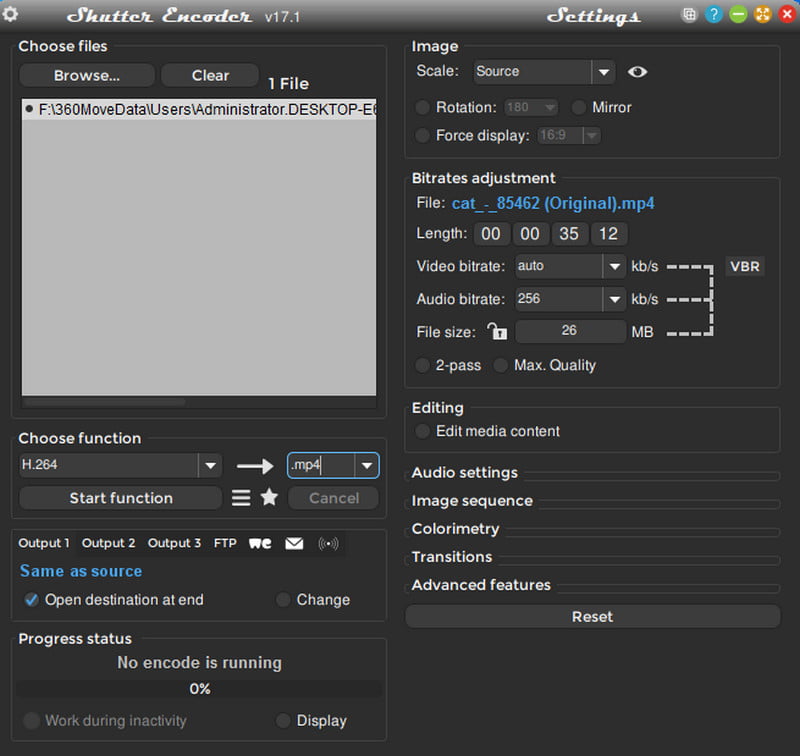Open the Force display 16:9 dropdown

click(591, 136)
